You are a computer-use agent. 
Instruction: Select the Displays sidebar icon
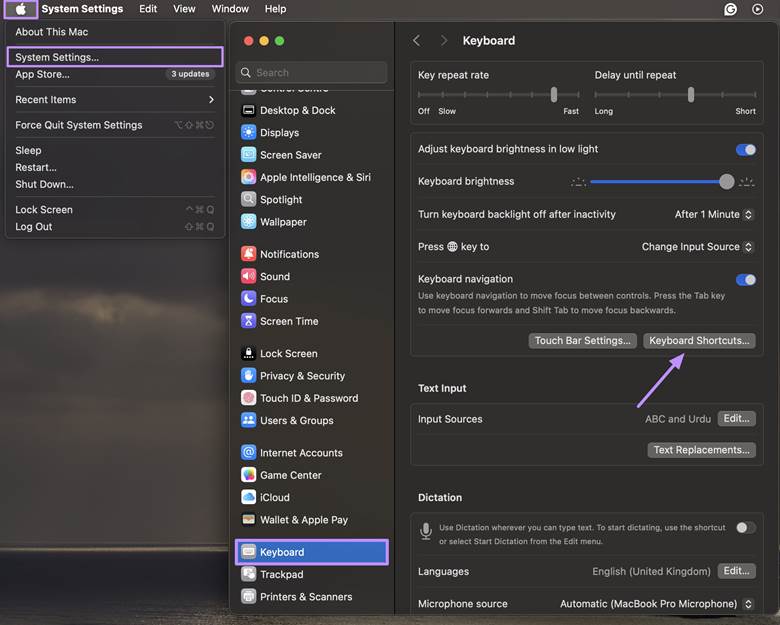248,132
